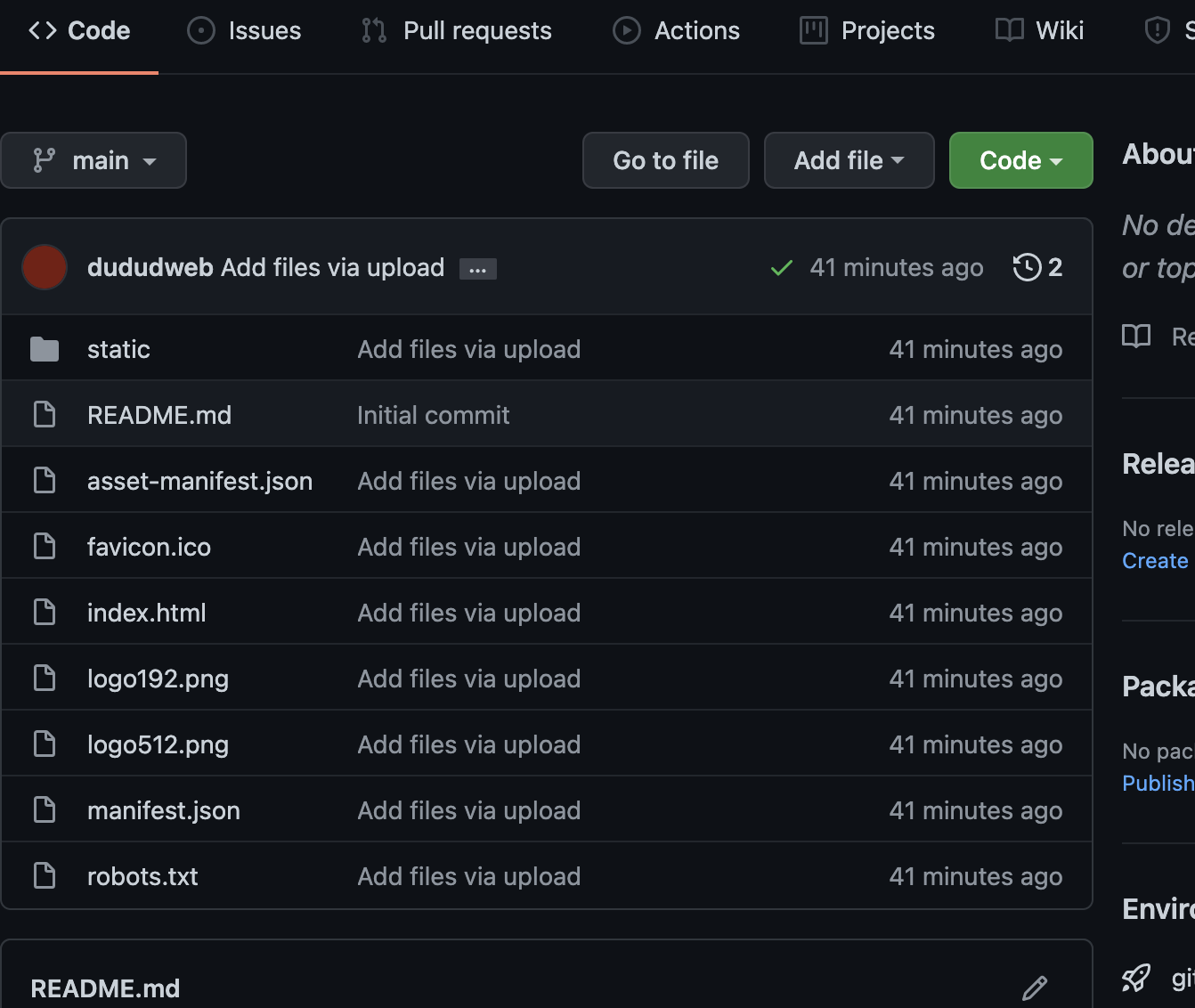Open the static folder
The width and height of the screenshot is (1195, 1008).
point(118,349)
